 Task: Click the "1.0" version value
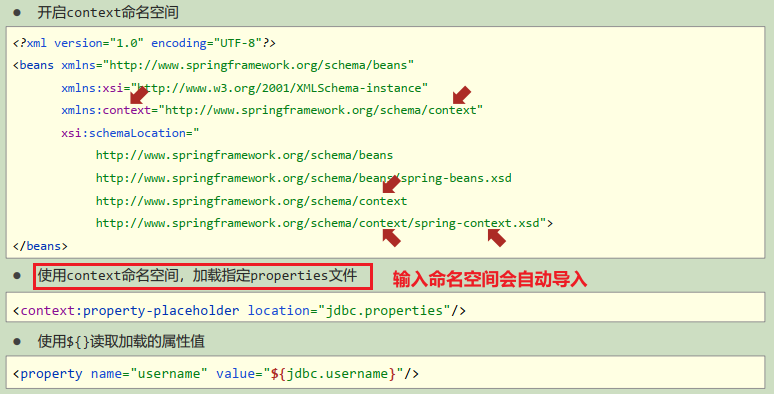(126, 43)
